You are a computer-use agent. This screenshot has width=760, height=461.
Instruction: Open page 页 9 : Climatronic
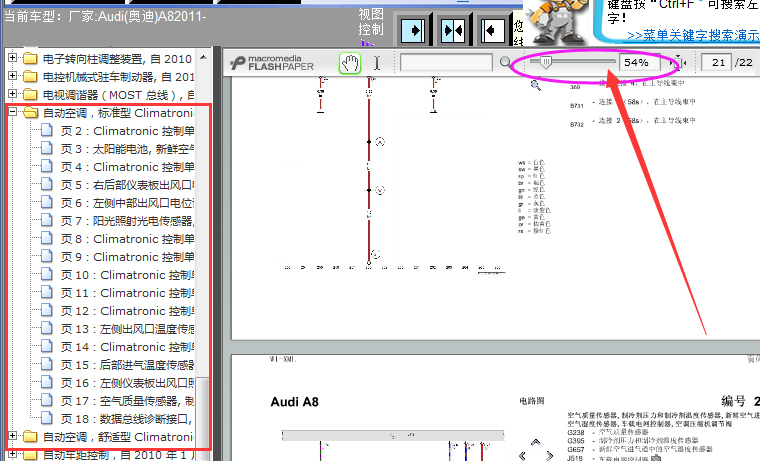[x=127, y=257]
